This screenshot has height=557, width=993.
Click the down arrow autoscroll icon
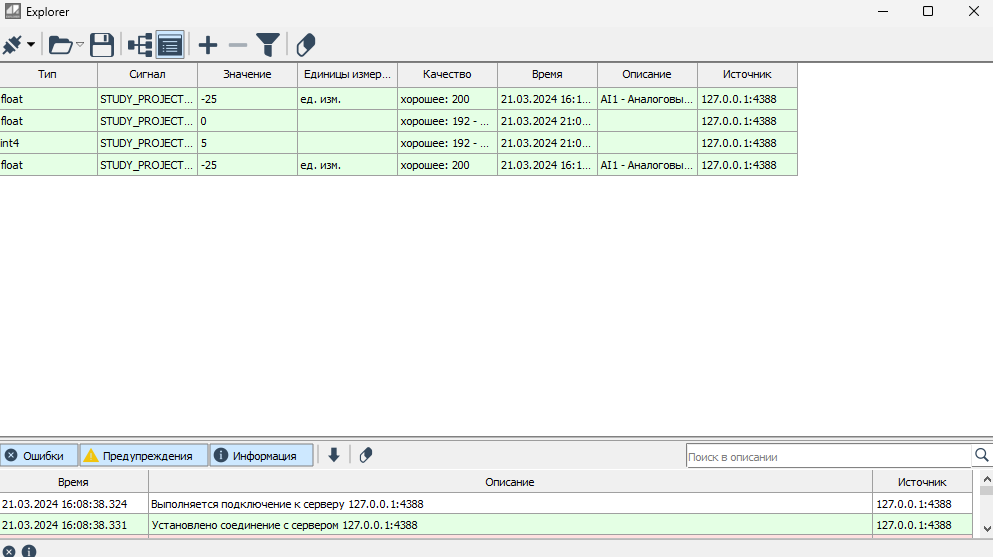pyautogui.click(x=334, y=456)
